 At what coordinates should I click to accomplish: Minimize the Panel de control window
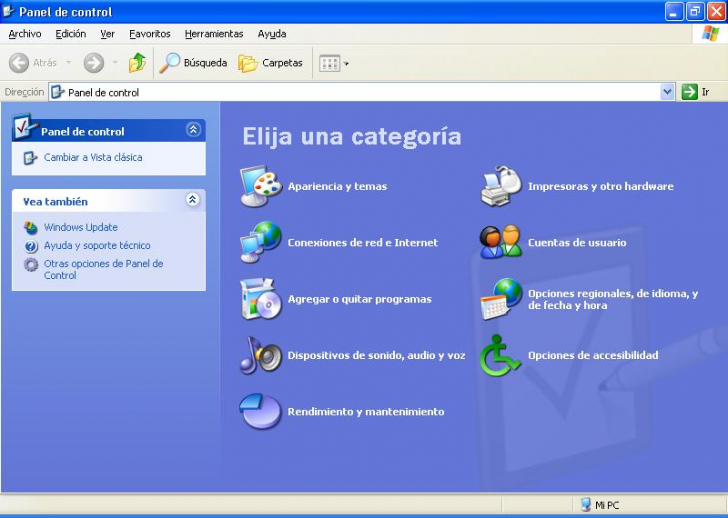point(674,11)
